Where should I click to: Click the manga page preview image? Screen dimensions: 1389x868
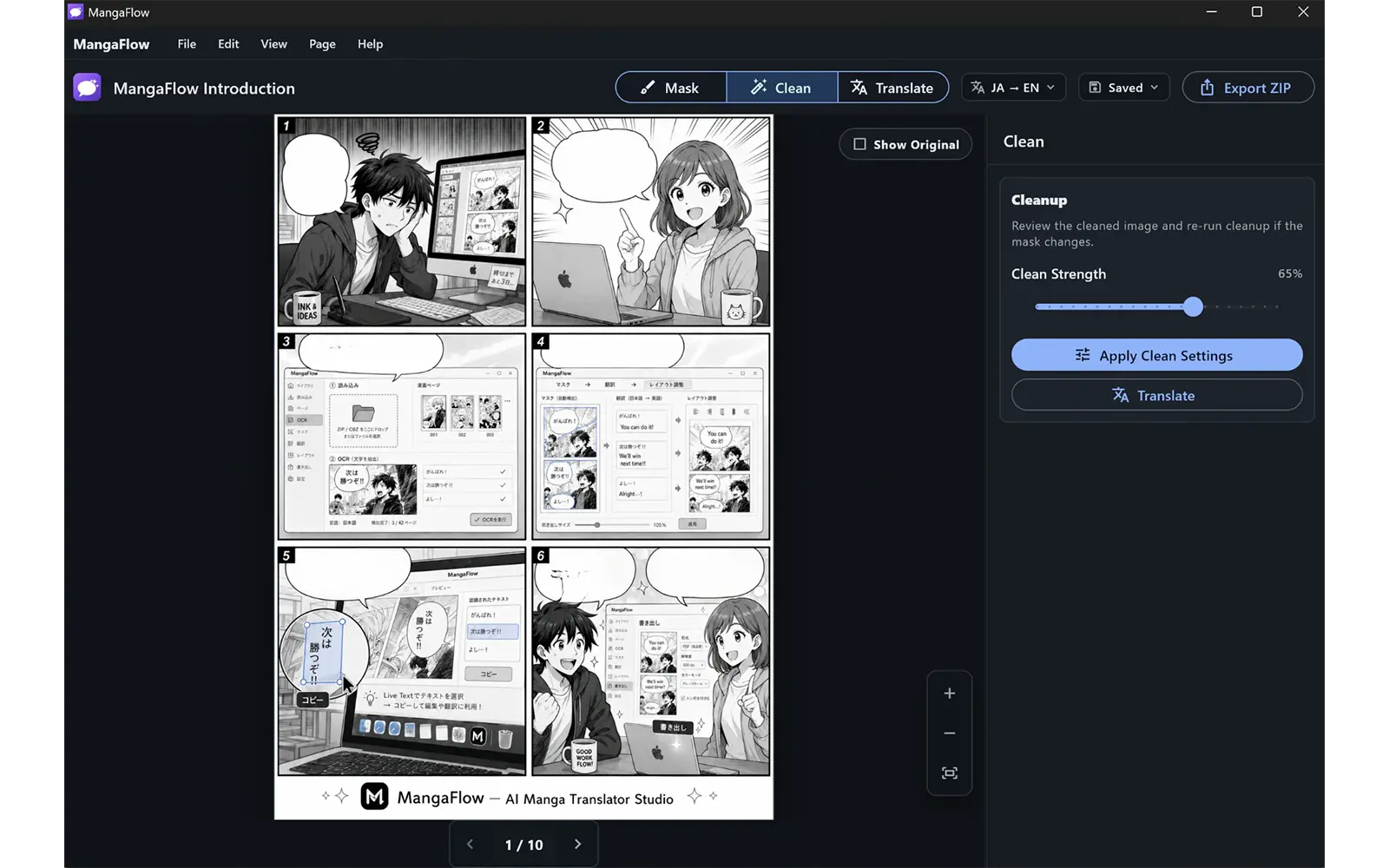coord(523,467)
